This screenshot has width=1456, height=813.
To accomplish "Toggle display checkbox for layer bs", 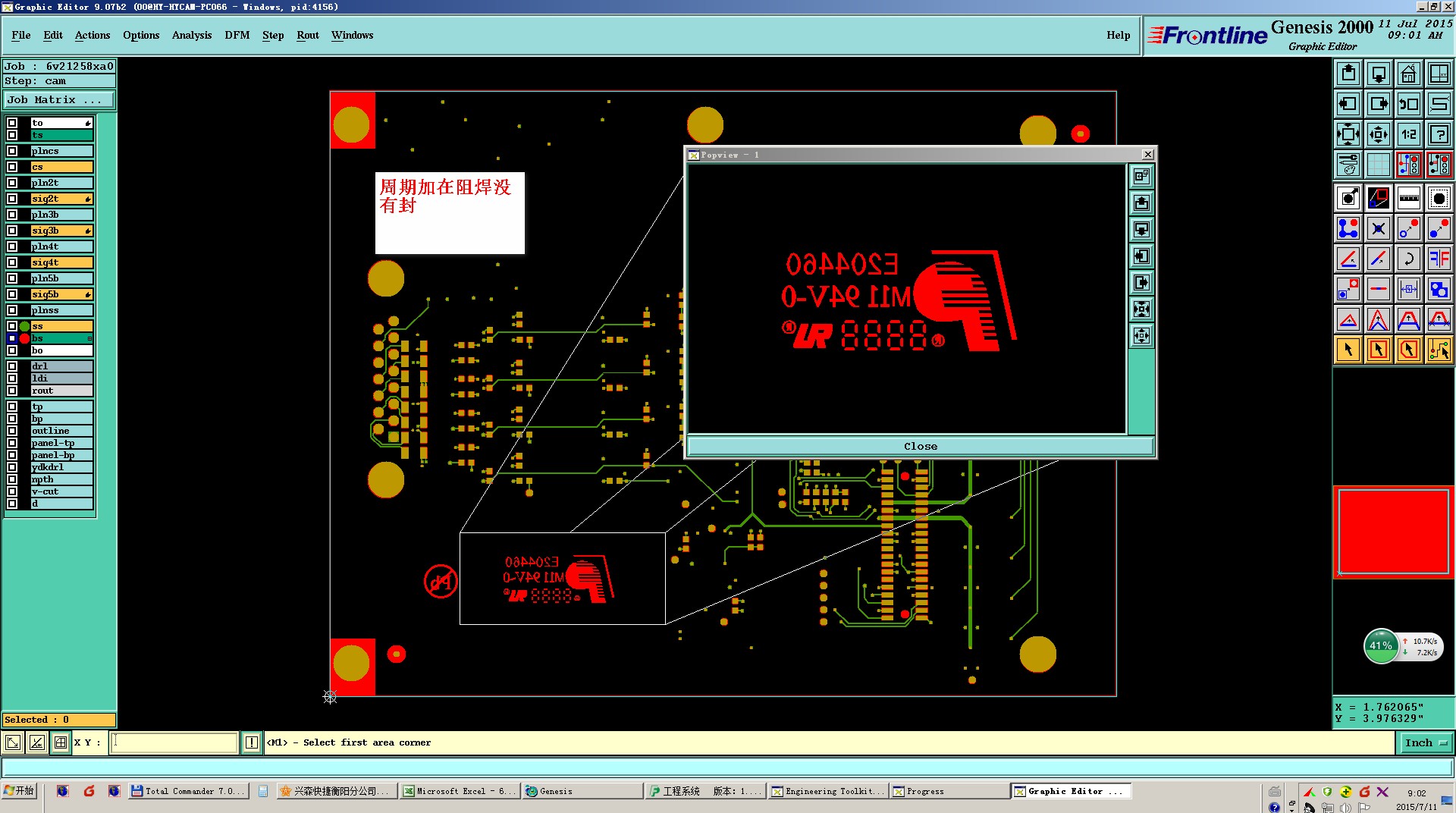I will (x=12, y=338).
